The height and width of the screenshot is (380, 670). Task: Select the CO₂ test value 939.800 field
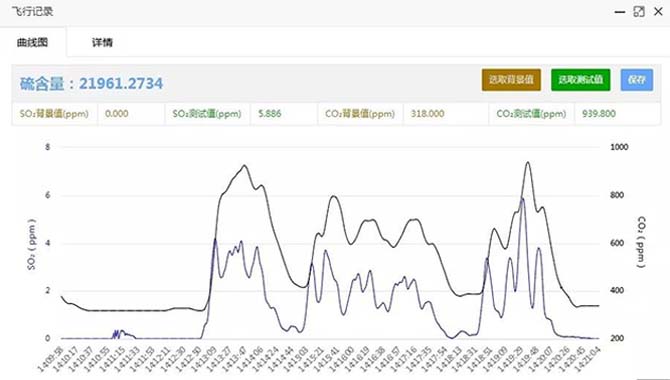pos(617,114)
